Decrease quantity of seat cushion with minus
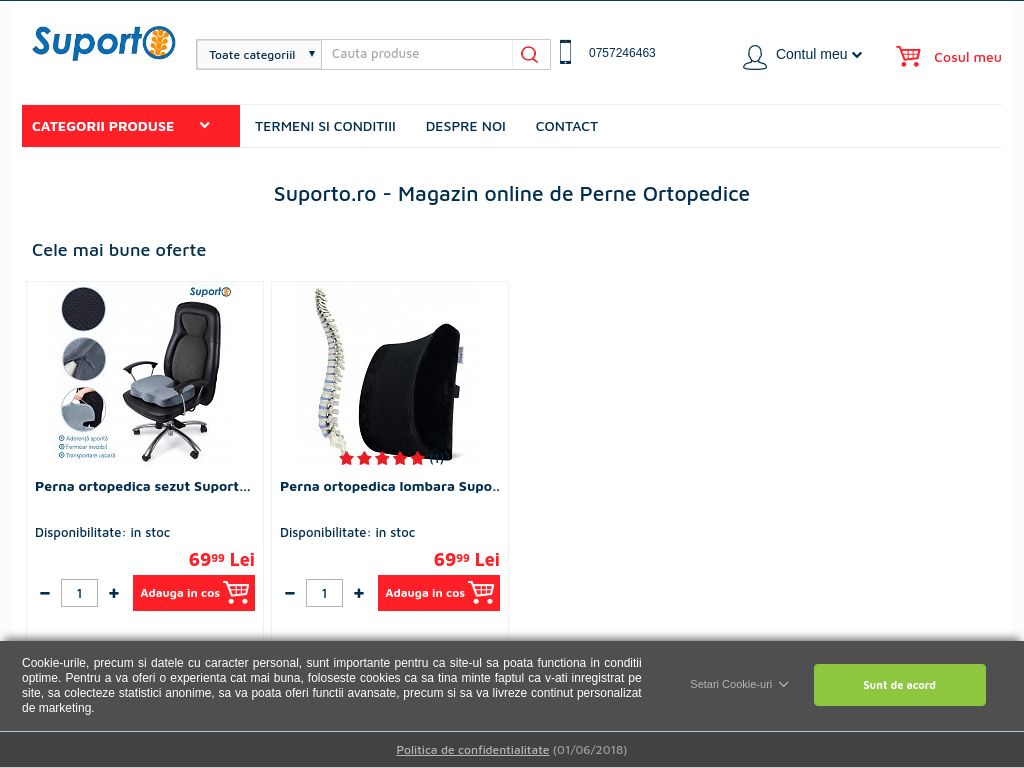1024x768 pixels. click(45, 593)
